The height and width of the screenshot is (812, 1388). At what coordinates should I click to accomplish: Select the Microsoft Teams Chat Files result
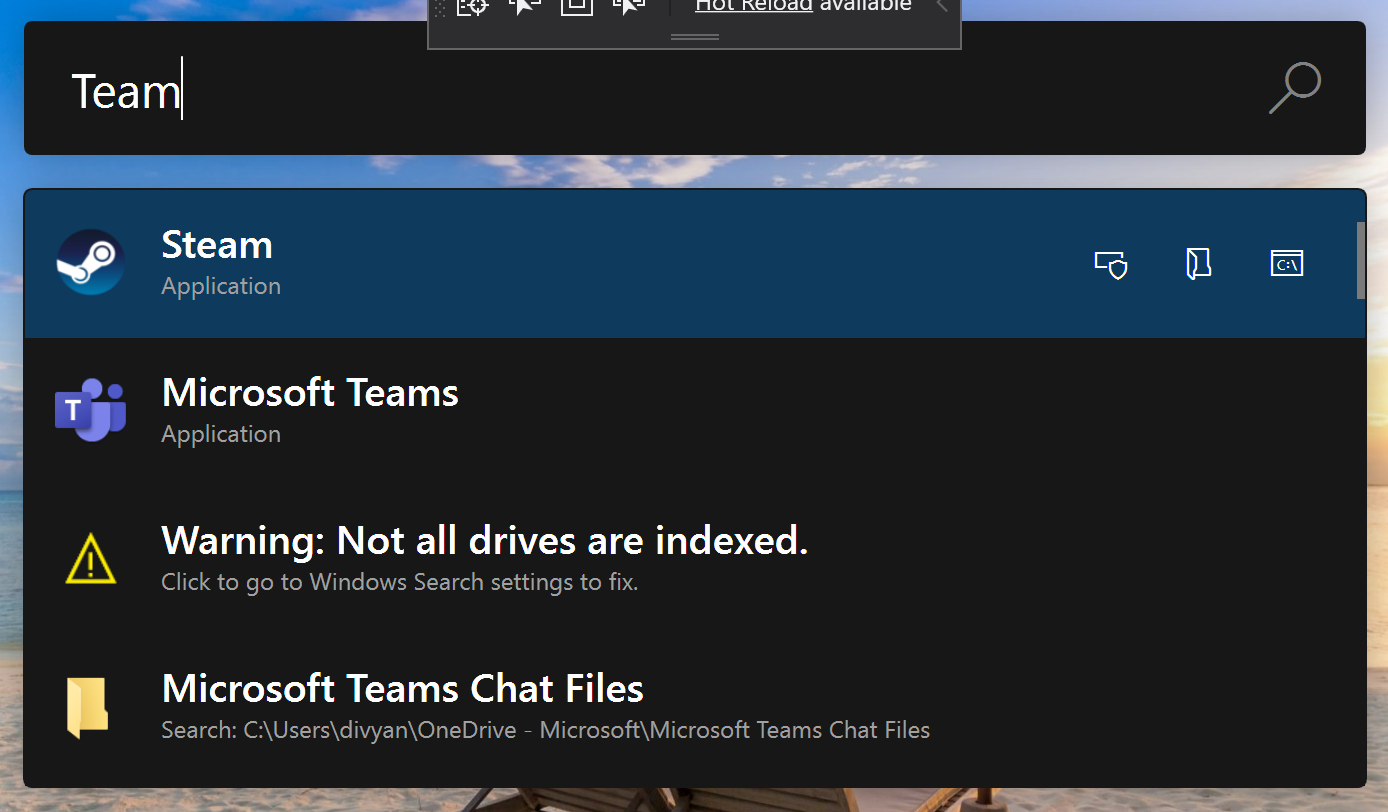pyautogui.click(x=402, y=688)
